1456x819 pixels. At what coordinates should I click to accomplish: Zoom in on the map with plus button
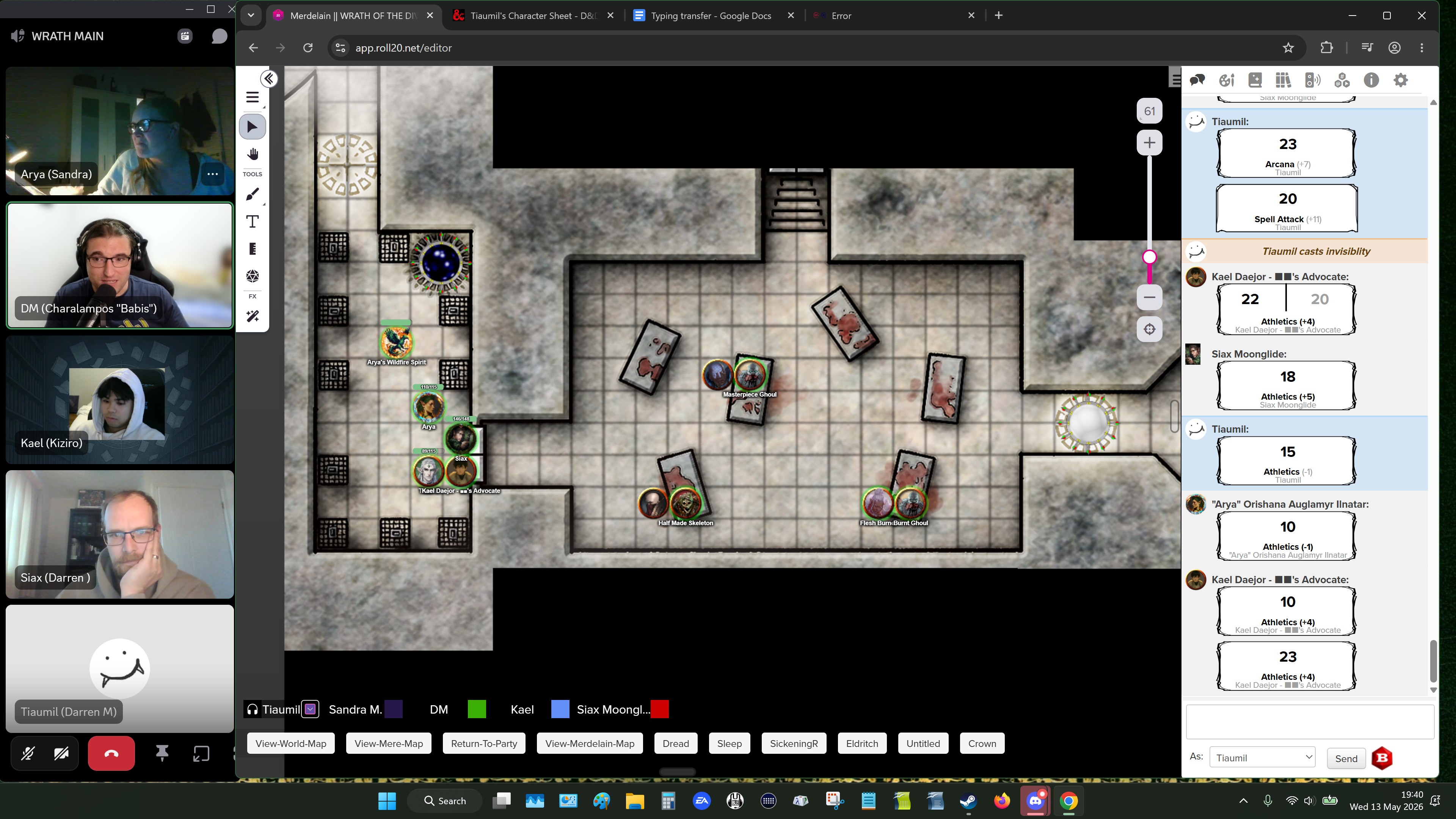pyautogui.click(x=1149, y=143)
